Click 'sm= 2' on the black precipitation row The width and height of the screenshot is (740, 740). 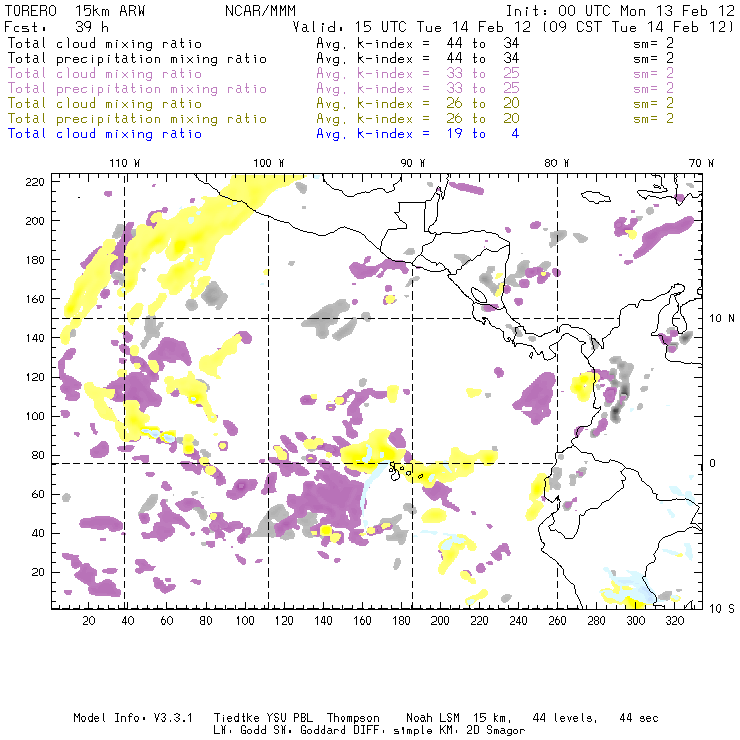click(x=654, y=59)
